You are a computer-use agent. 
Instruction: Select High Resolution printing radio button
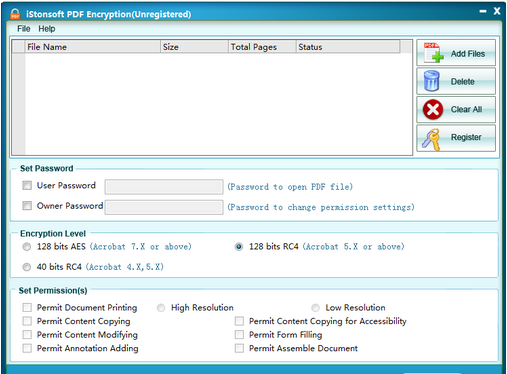point(161,308)
